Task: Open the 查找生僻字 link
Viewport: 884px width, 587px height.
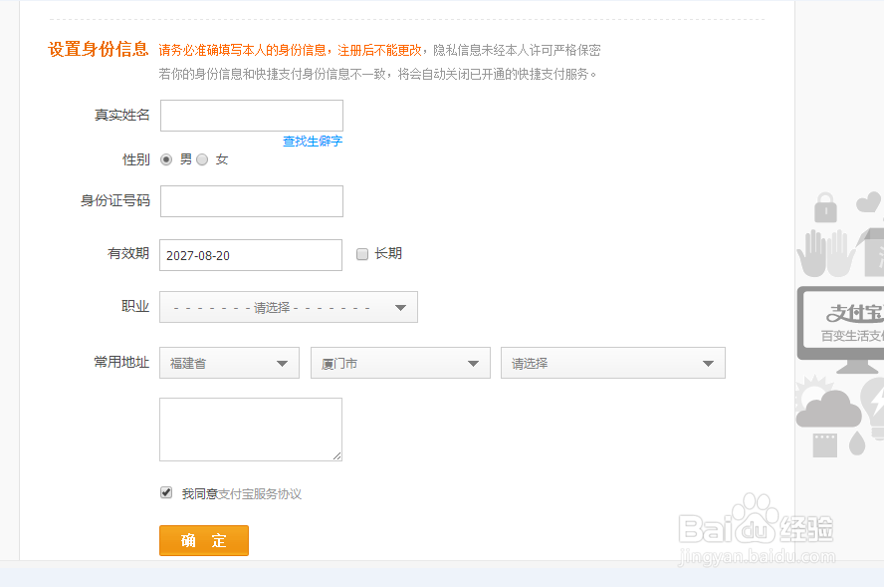Action: click(310, 141)
